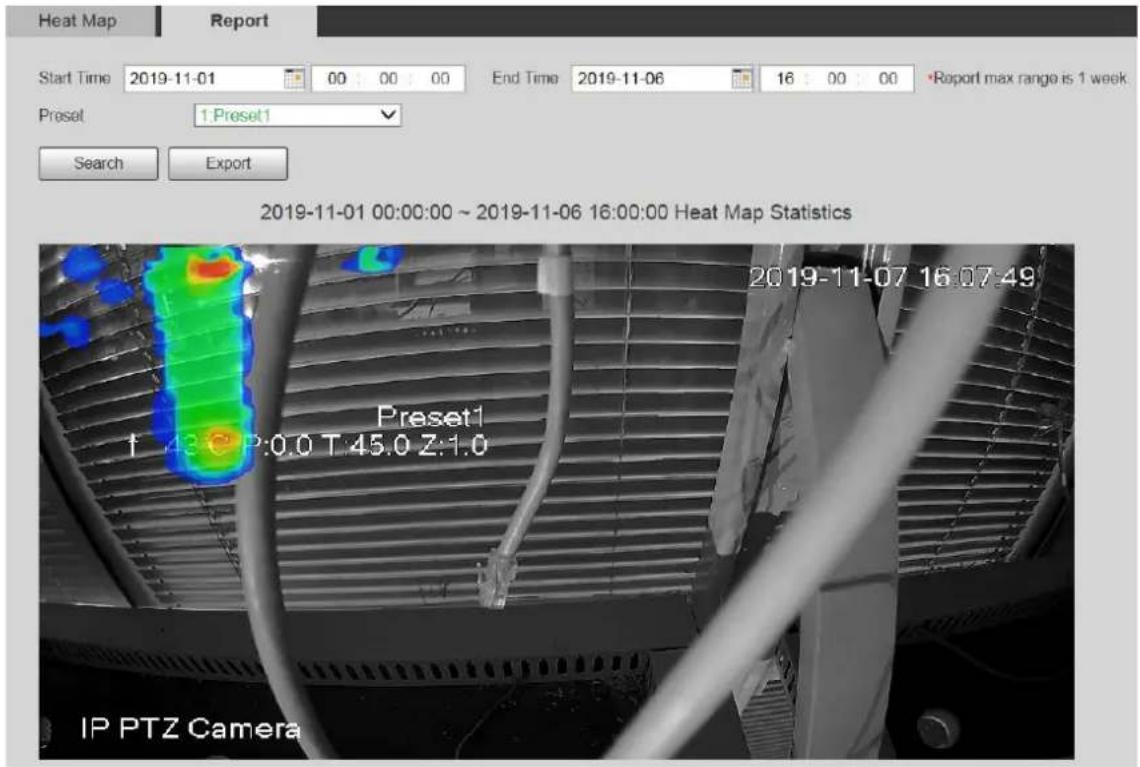1140x767 pixels.
Task: Select the End Time minute value
Action: point(837,79)
